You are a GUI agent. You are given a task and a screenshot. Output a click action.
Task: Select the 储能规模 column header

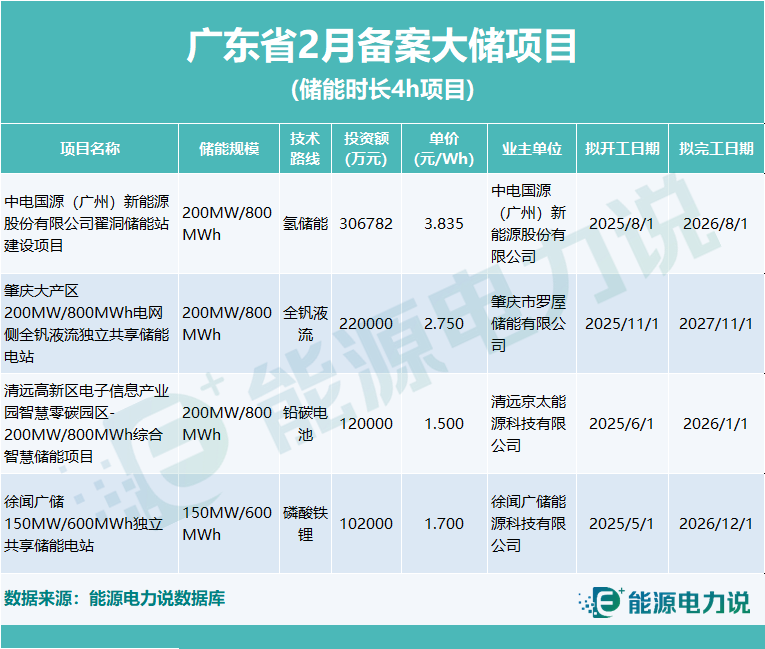point(229,148)
